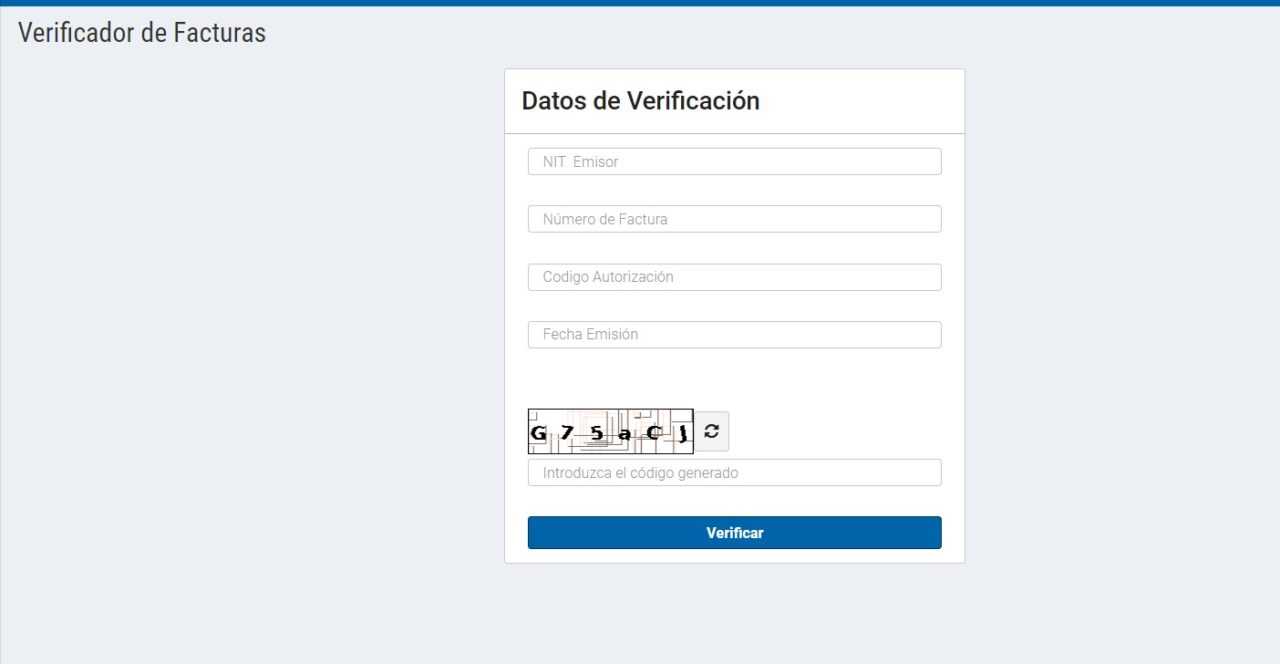This screenshot has width=1280, height=664.
Task: Submit the form using Verificar
Action: click(734, 533)
